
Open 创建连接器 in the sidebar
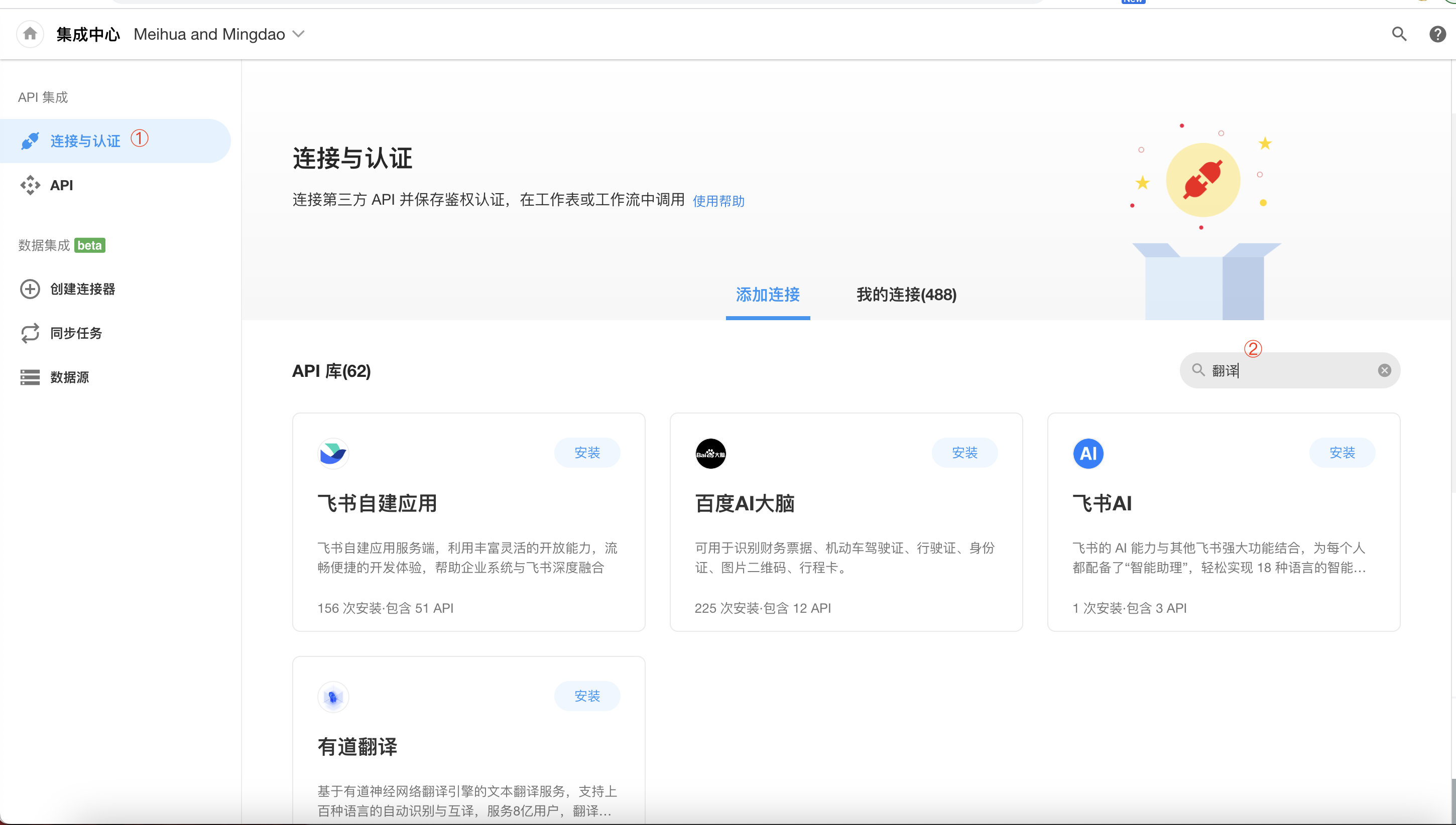coord(82,289)
